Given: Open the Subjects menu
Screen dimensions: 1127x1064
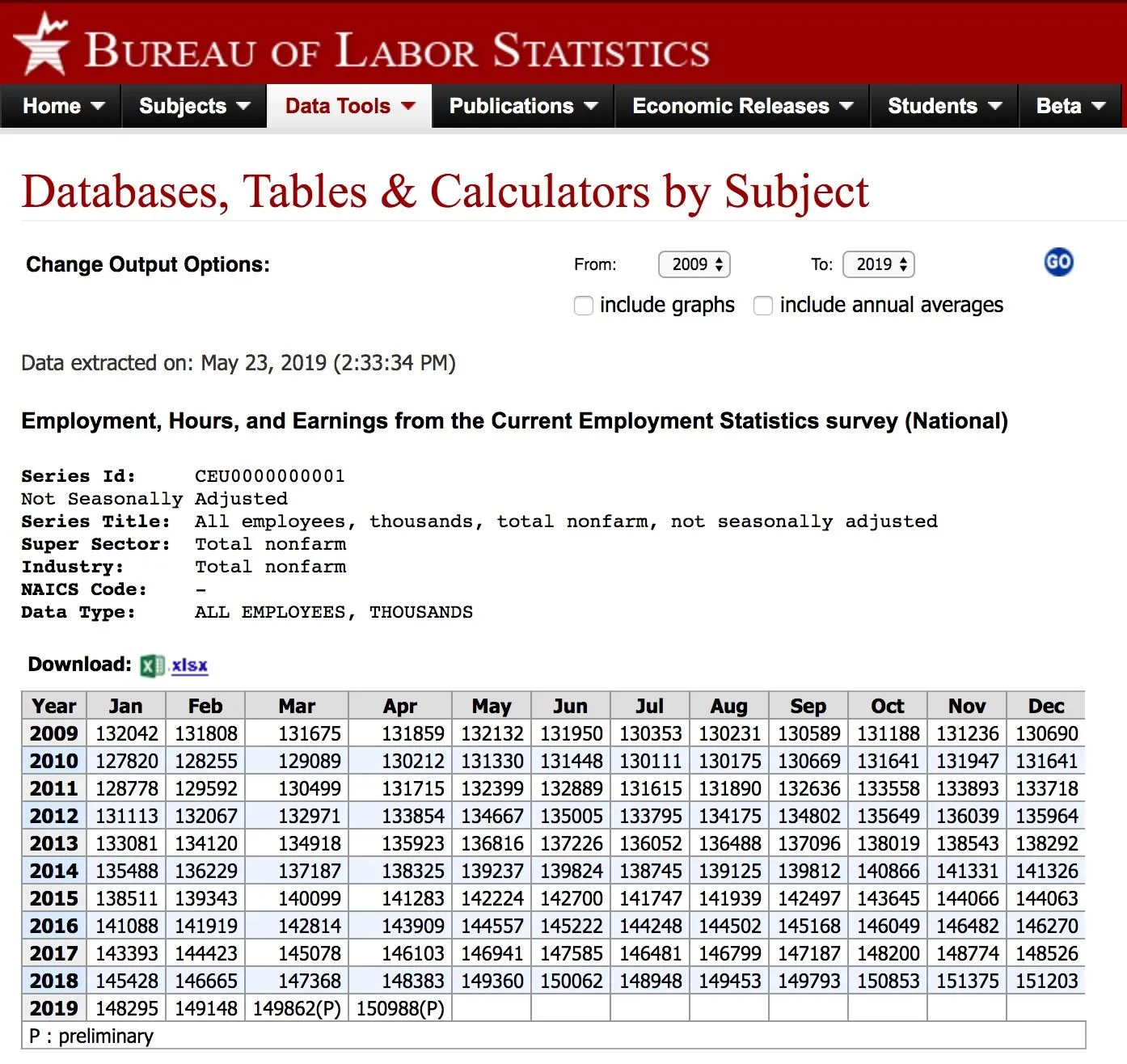Looking at the screenshot, I should [x=194, y=106].
